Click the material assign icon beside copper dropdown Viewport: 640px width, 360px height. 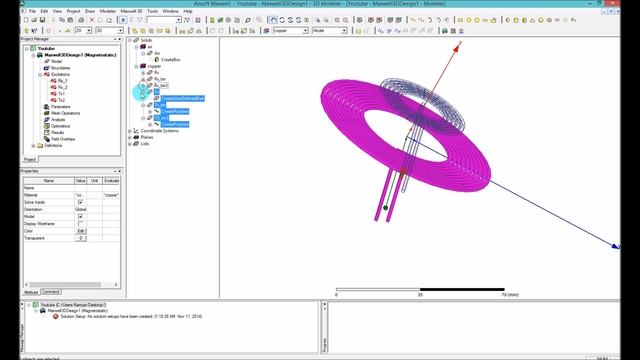click(267, 31)
